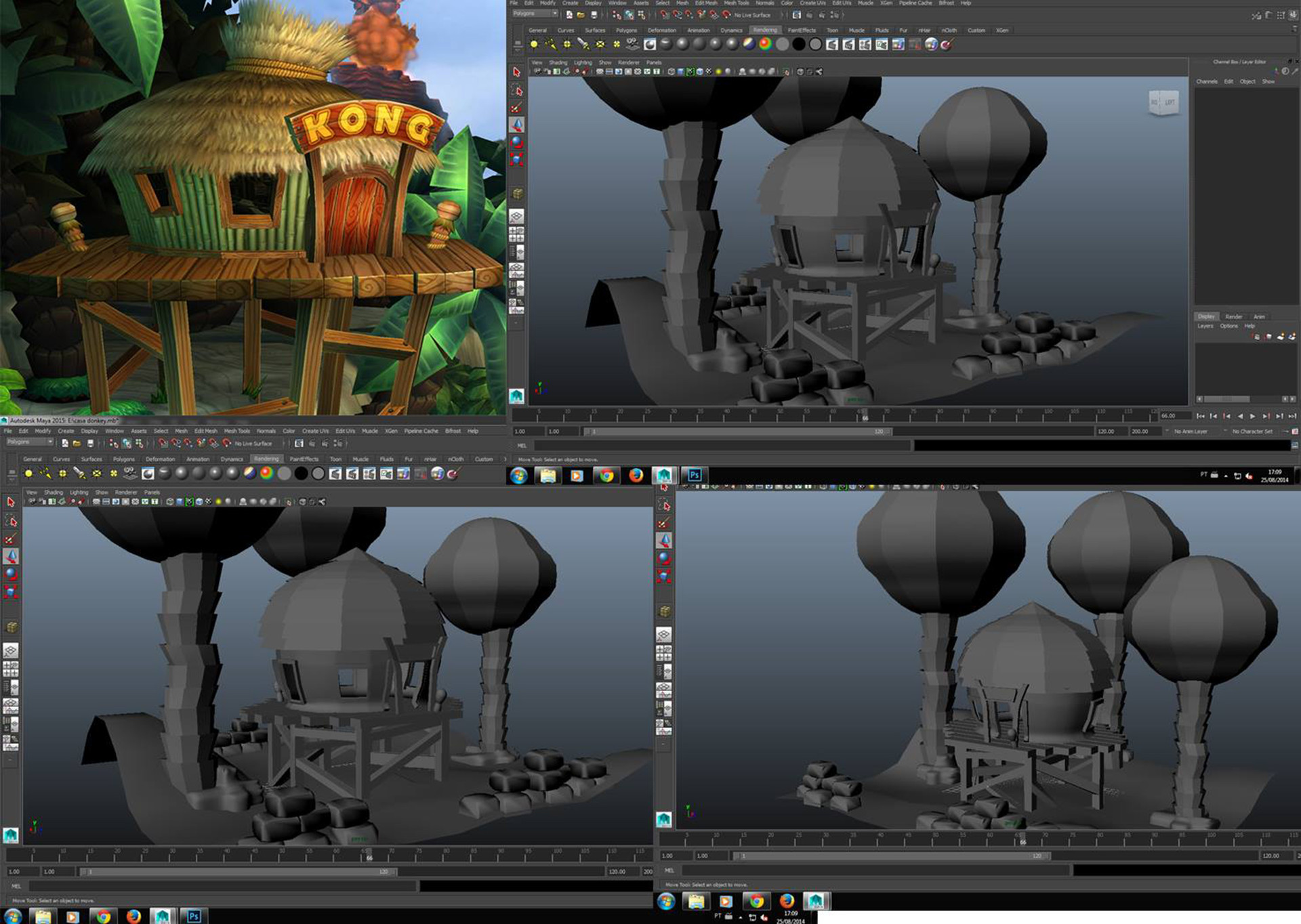The image size is (1301, 924).
Task: Click the range slider bar in top window
Action: tap(738, 432)
